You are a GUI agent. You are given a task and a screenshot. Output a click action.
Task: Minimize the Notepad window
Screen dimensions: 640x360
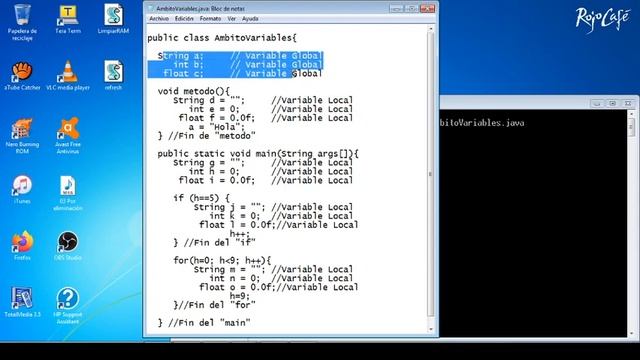(396, 8)
